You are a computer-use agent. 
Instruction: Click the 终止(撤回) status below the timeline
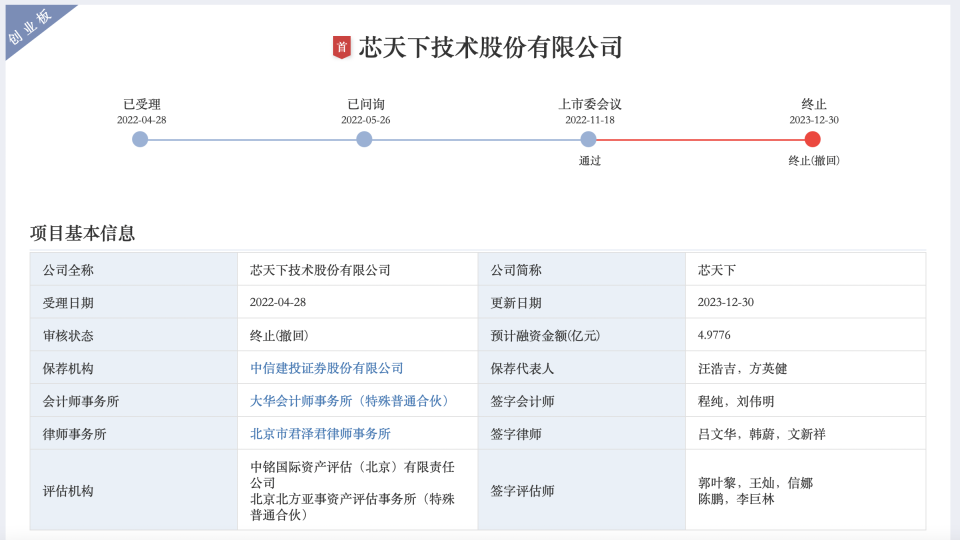814,161
